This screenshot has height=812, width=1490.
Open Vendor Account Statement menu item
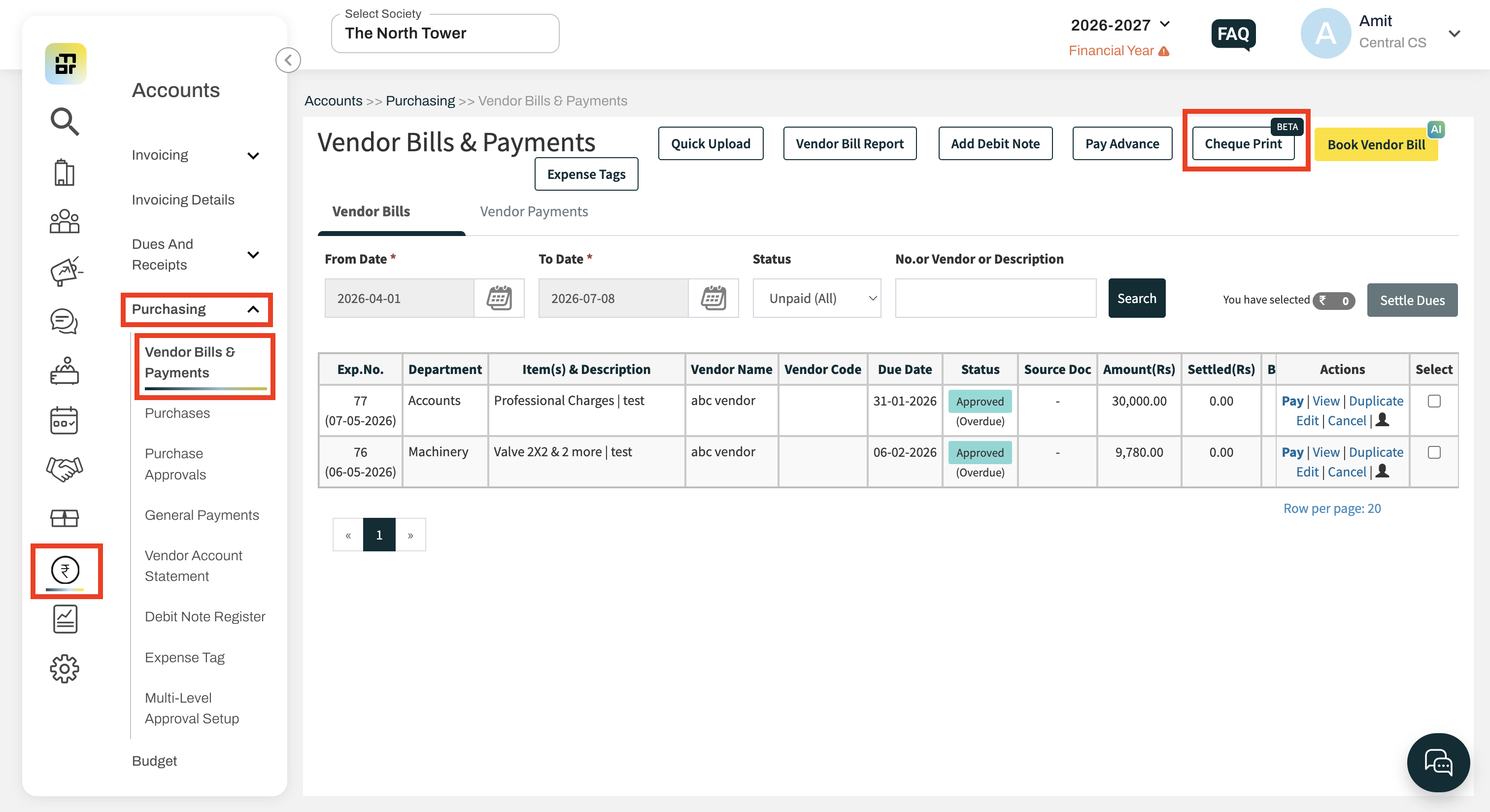click(x=193, y=566)
